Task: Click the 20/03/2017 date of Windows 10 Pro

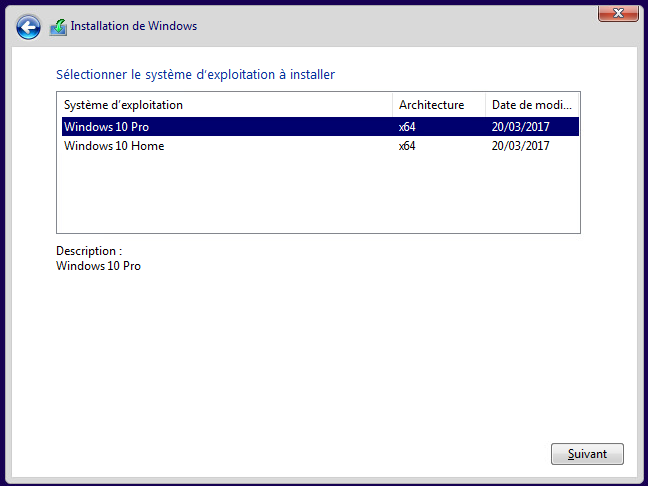Action: click(x=520, y=127)
